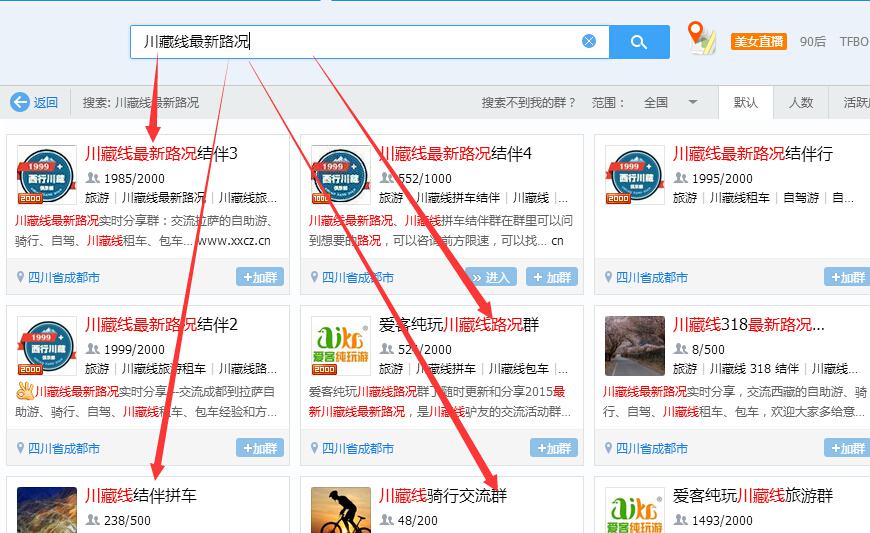Click 加群 for 川藏线最新路况结伴3
Viewport: 870px width, 533px height.
260,277
